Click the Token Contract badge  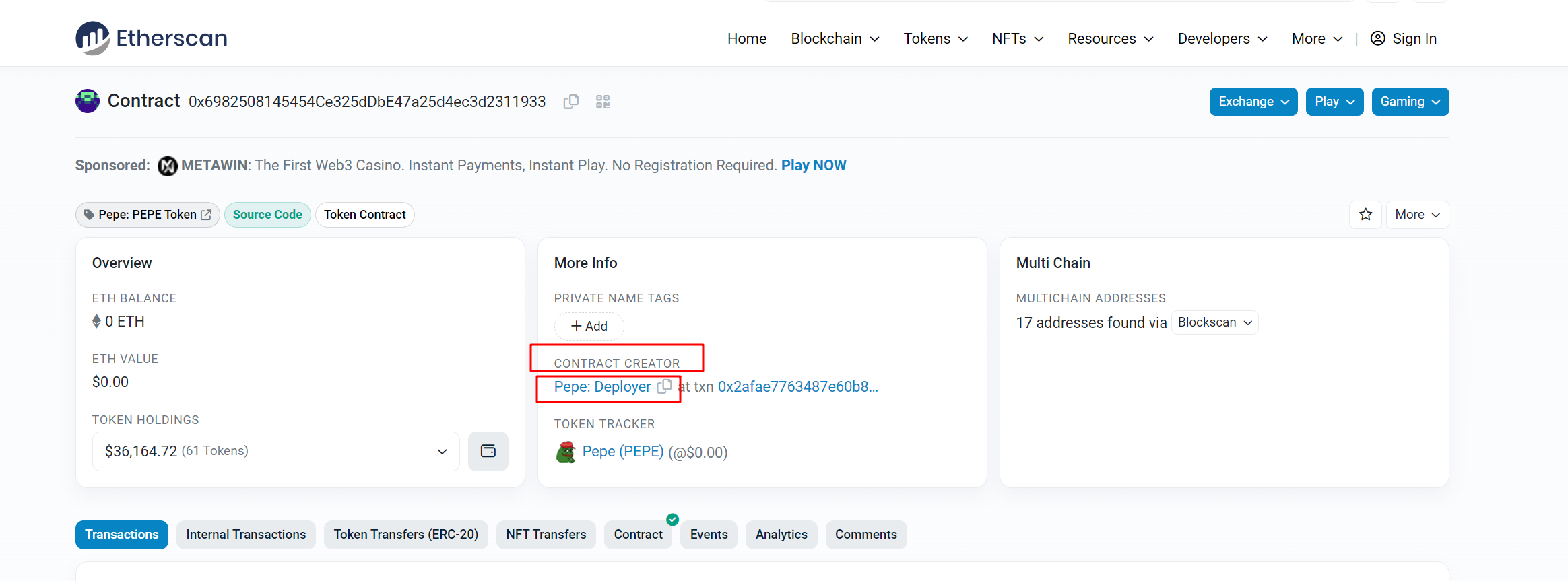tap(364, 215)
